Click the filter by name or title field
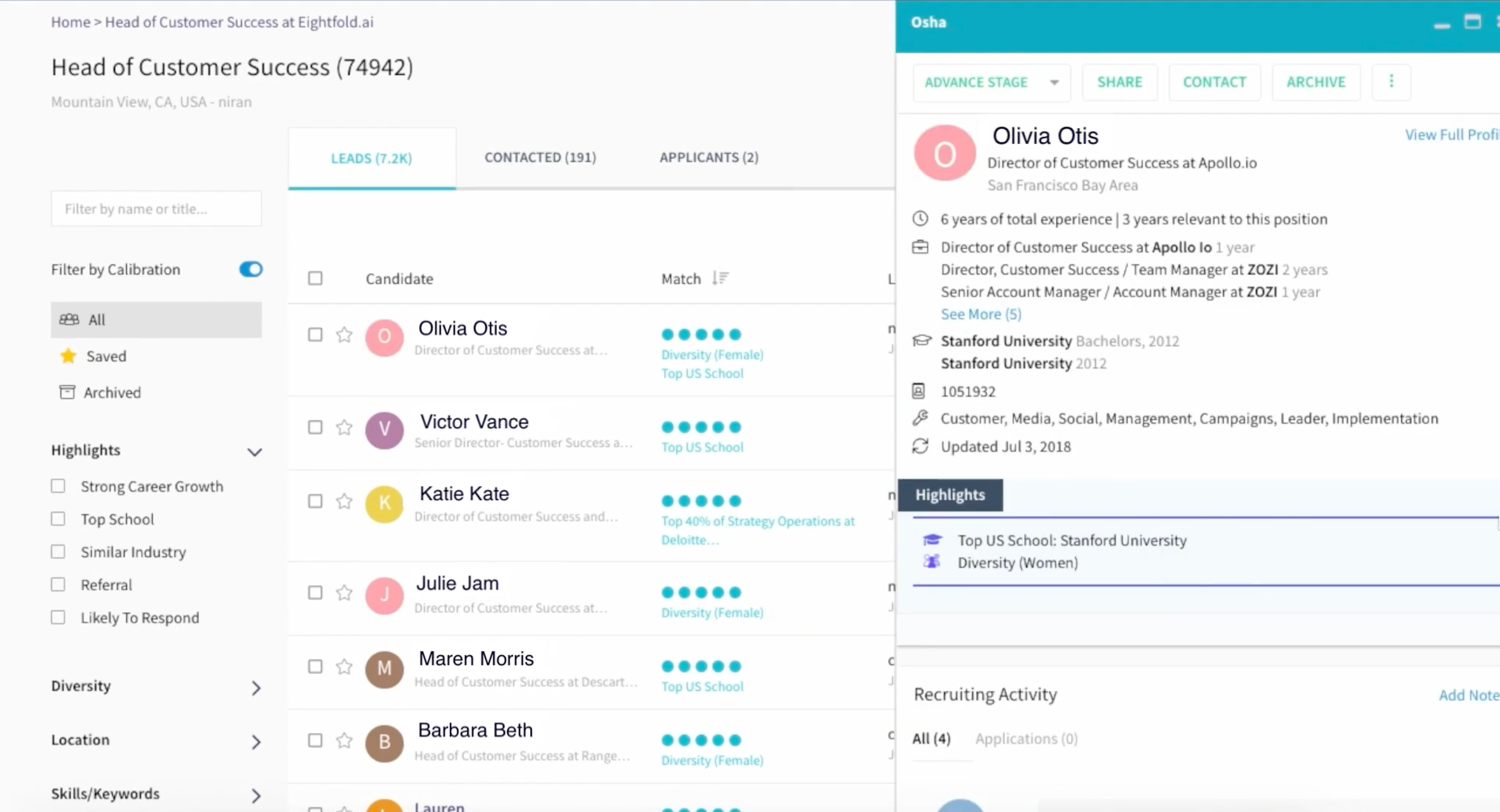The image size is (1500, 812). (x=156, y=208)
